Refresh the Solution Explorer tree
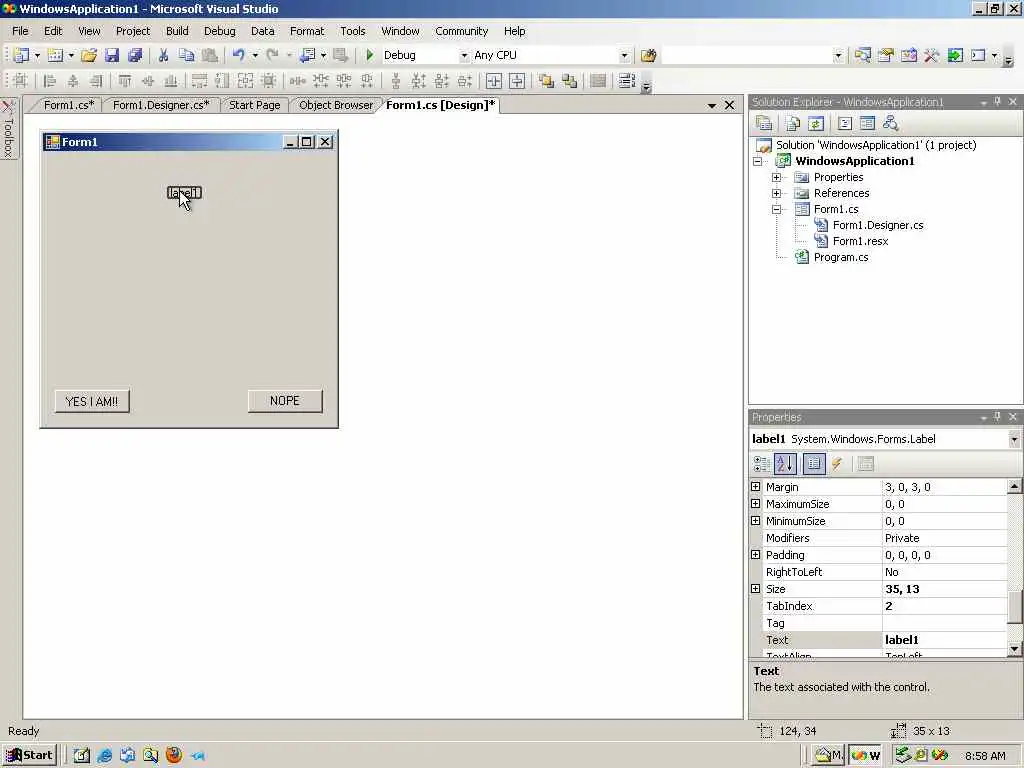The image size is (1024, 768). [x=816, y=123]
